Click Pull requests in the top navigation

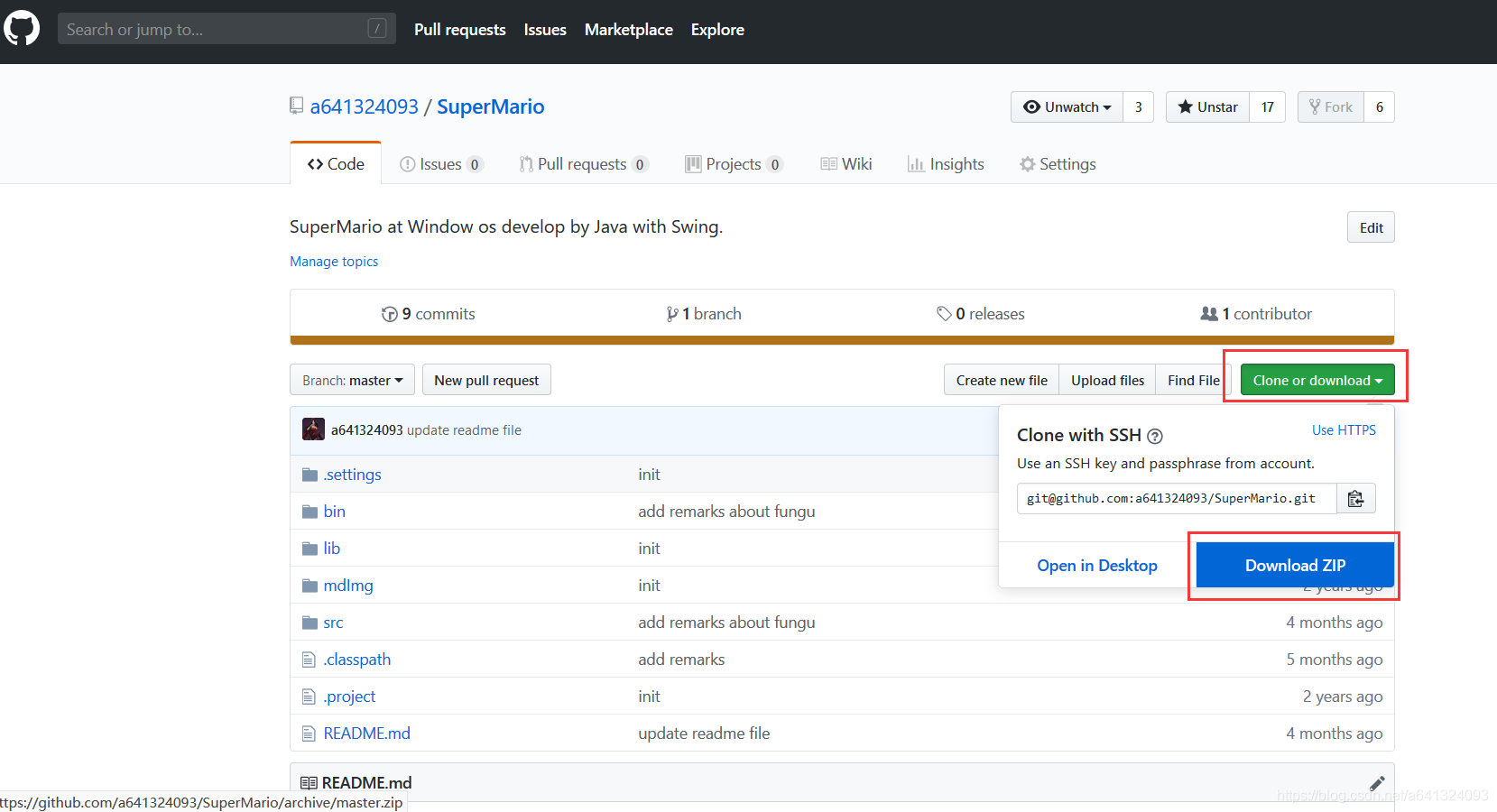(460, 30)
